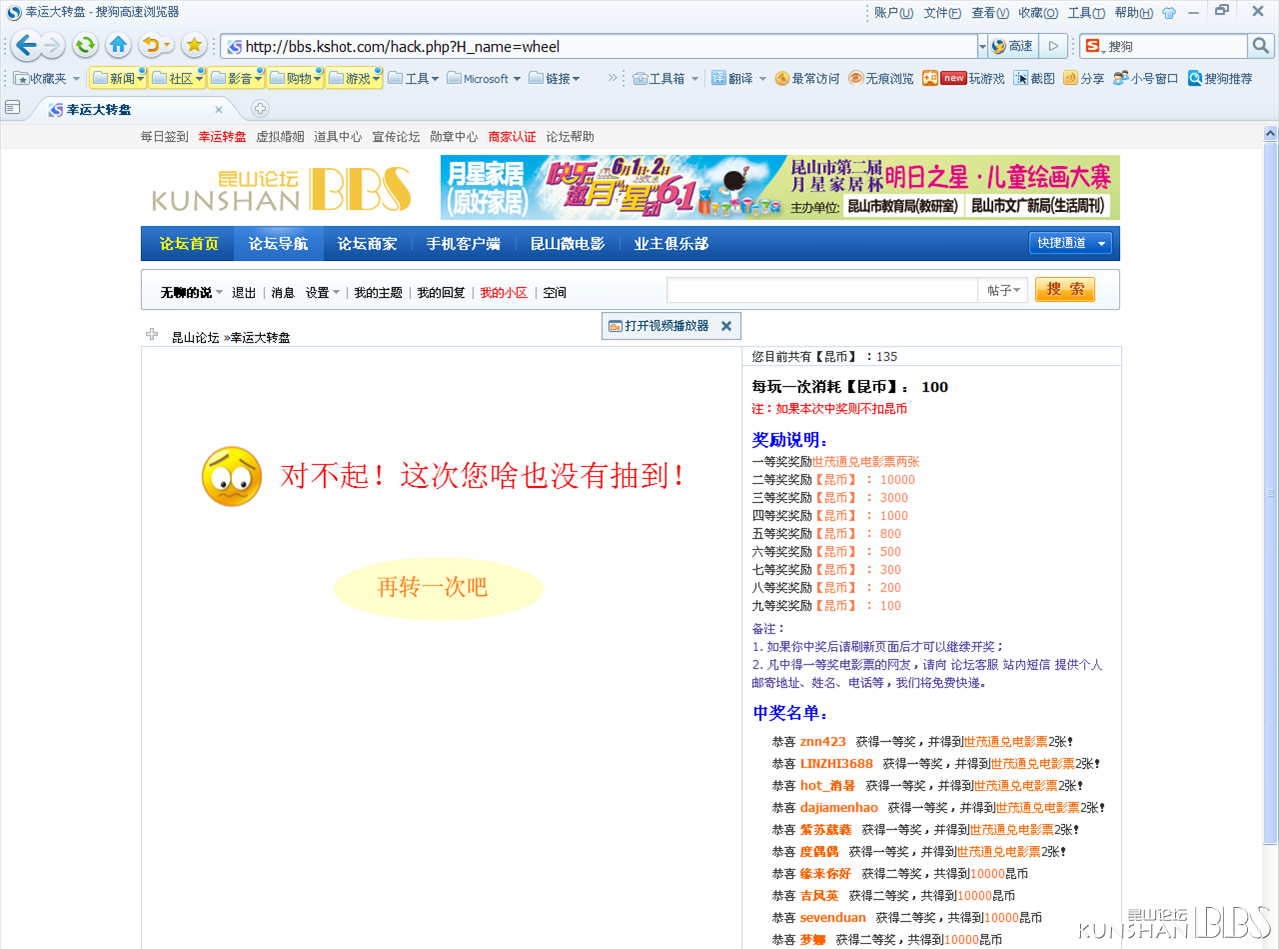Viewport: 1279px width, 949px height.
Task: Click the 高速 speed mode button
Action: point(1011,46)
